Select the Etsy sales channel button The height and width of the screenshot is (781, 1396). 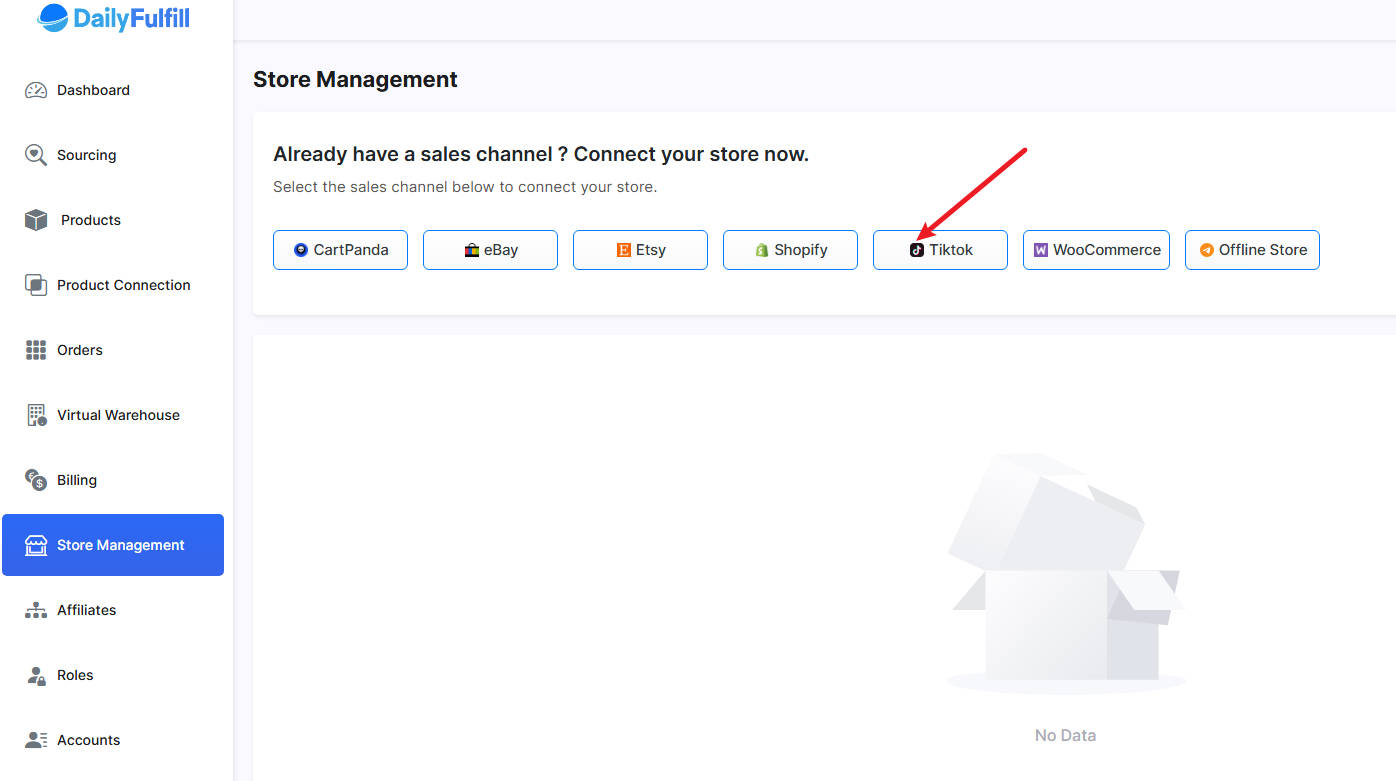(x=640, y=250)
